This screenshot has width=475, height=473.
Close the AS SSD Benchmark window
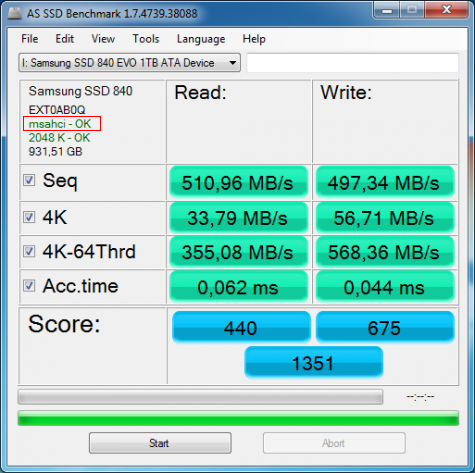(446, 10)
